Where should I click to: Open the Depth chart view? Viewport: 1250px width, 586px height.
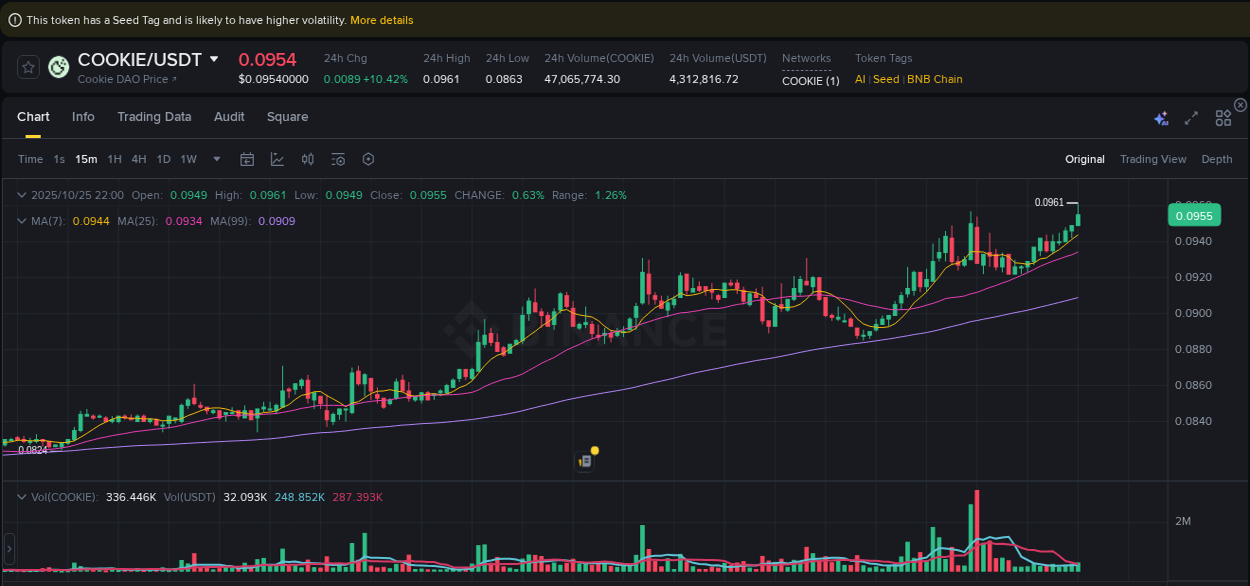click(x=1217, y=159)
